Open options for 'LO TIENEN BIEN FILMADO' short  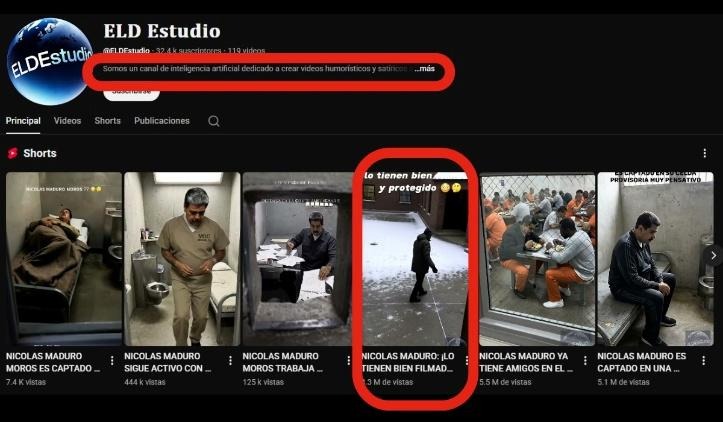click(466, 361)
